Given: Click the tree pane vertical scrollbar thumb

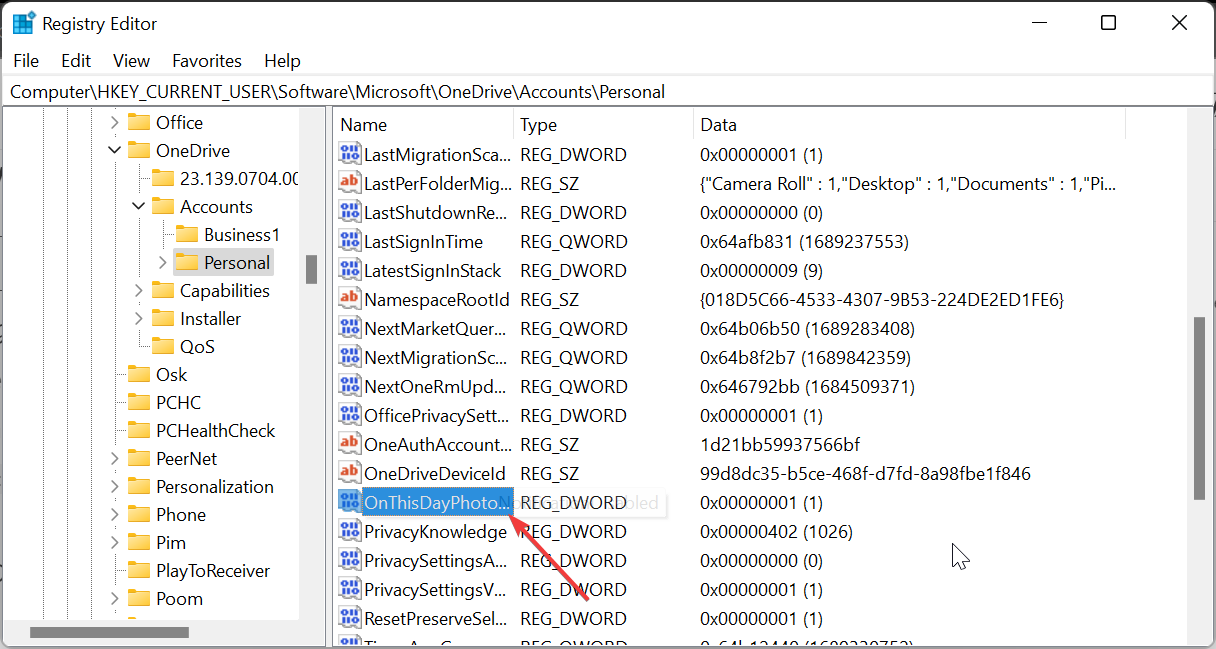Looking at the screenshot, I should [311, 269].
